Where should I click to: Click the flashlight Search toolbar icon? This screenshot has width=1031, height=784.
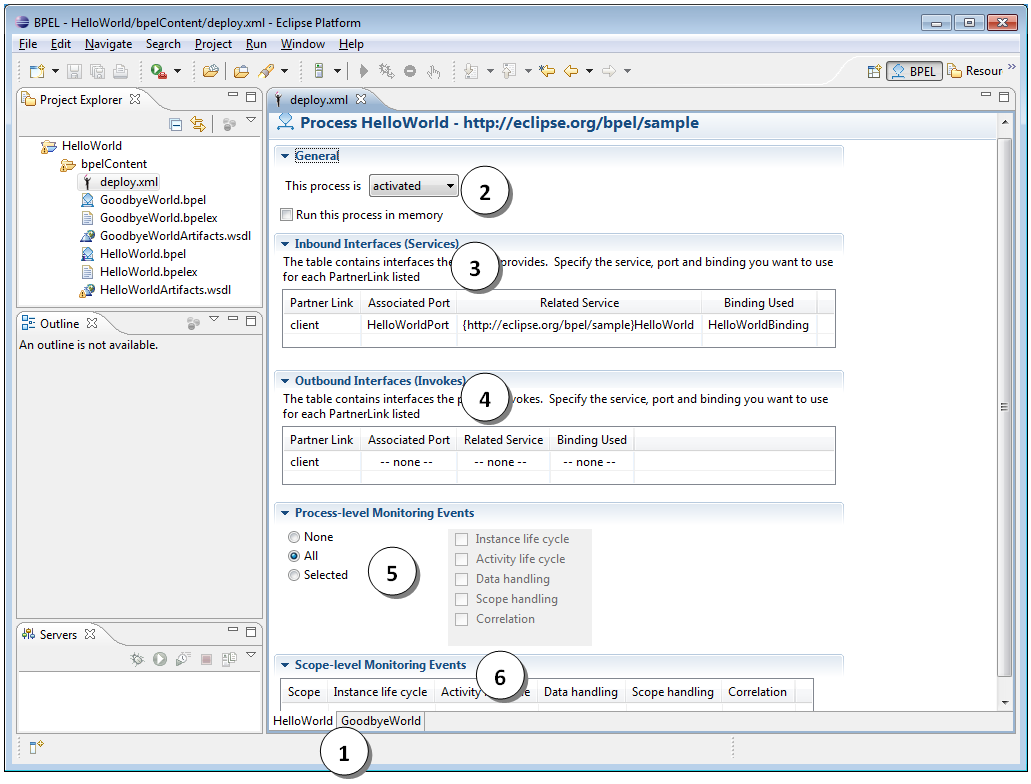(266, 71)
